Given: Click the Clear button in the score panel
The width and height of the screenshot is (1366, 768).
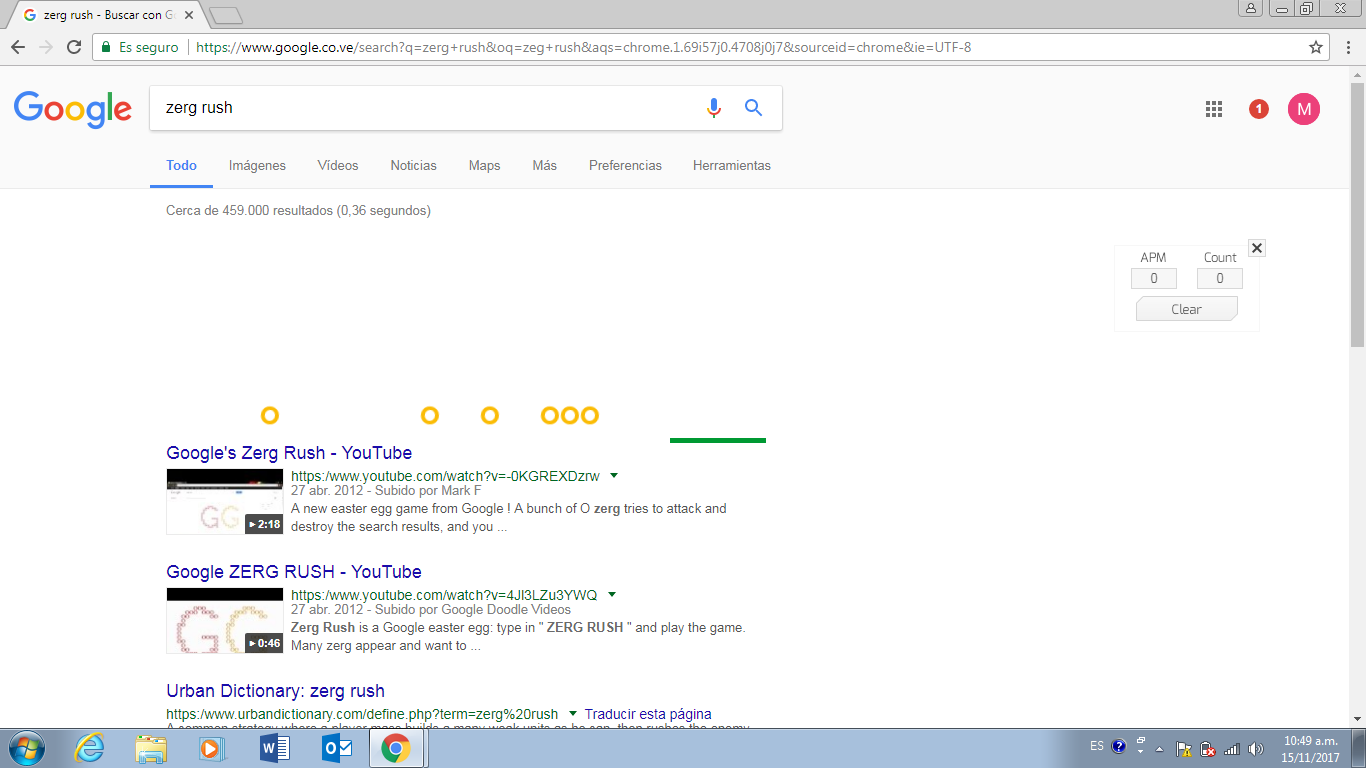Looking at the screenshot, I should point(1187,309).
